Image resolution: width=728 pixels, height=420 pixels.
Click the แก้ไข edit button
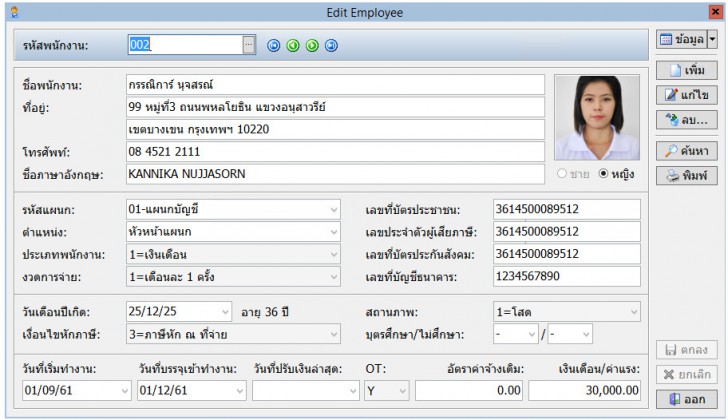(687, 95)
